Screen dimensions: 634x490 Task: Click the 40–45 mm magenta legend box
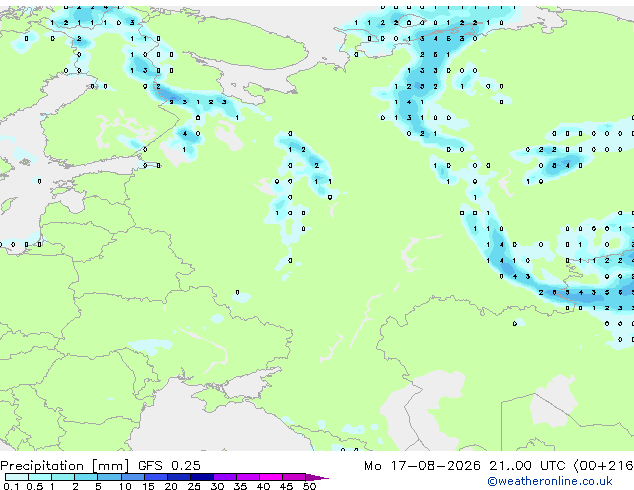click(271, 477)
